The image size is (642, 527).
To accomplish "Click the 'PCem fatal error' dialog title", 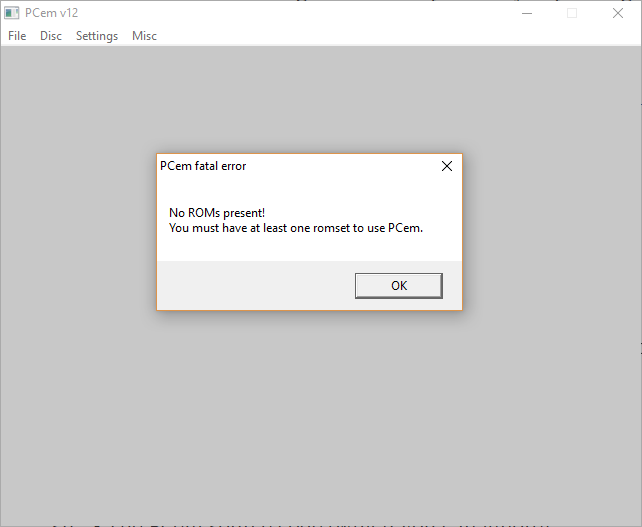I will coord(203,166).
